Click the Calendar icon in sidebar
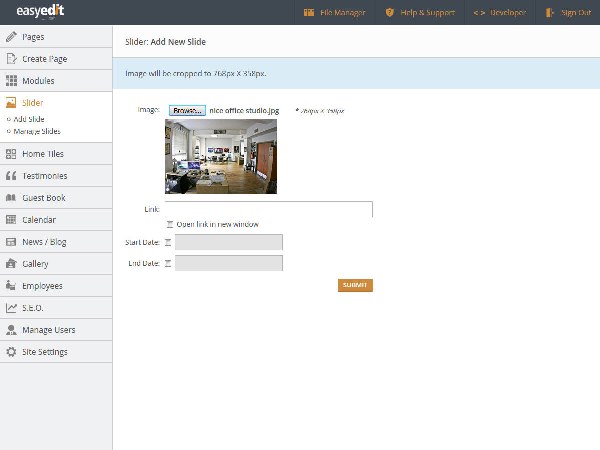Screen dimensions: 600x450 11,220
